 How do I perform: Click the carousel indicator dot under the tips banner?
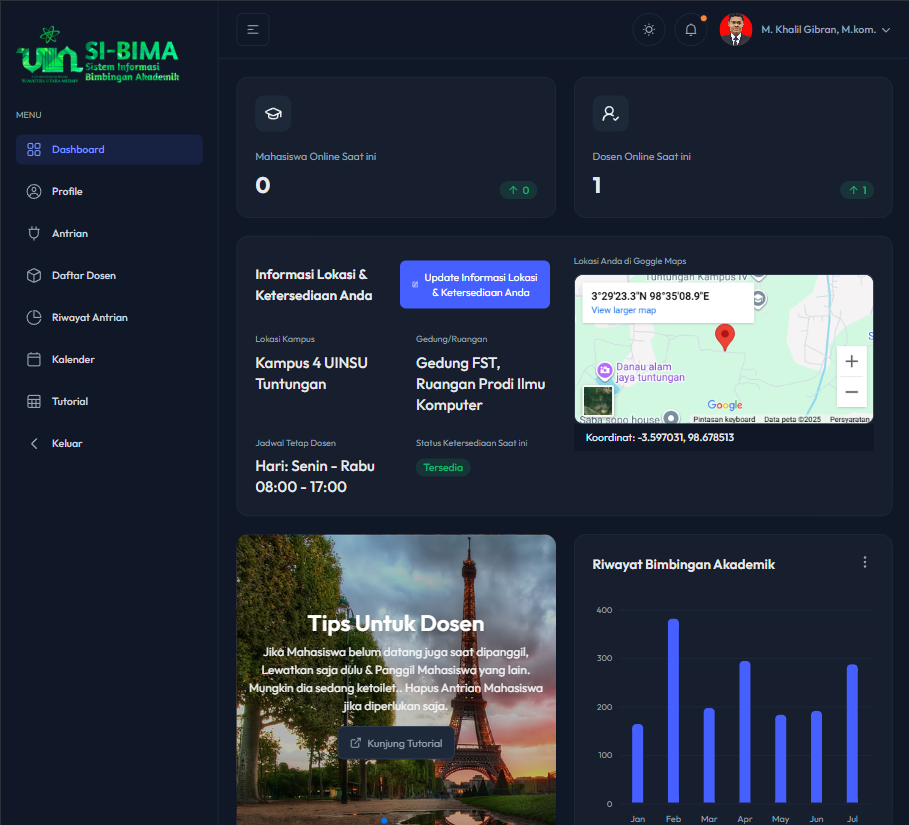[384, 820]
